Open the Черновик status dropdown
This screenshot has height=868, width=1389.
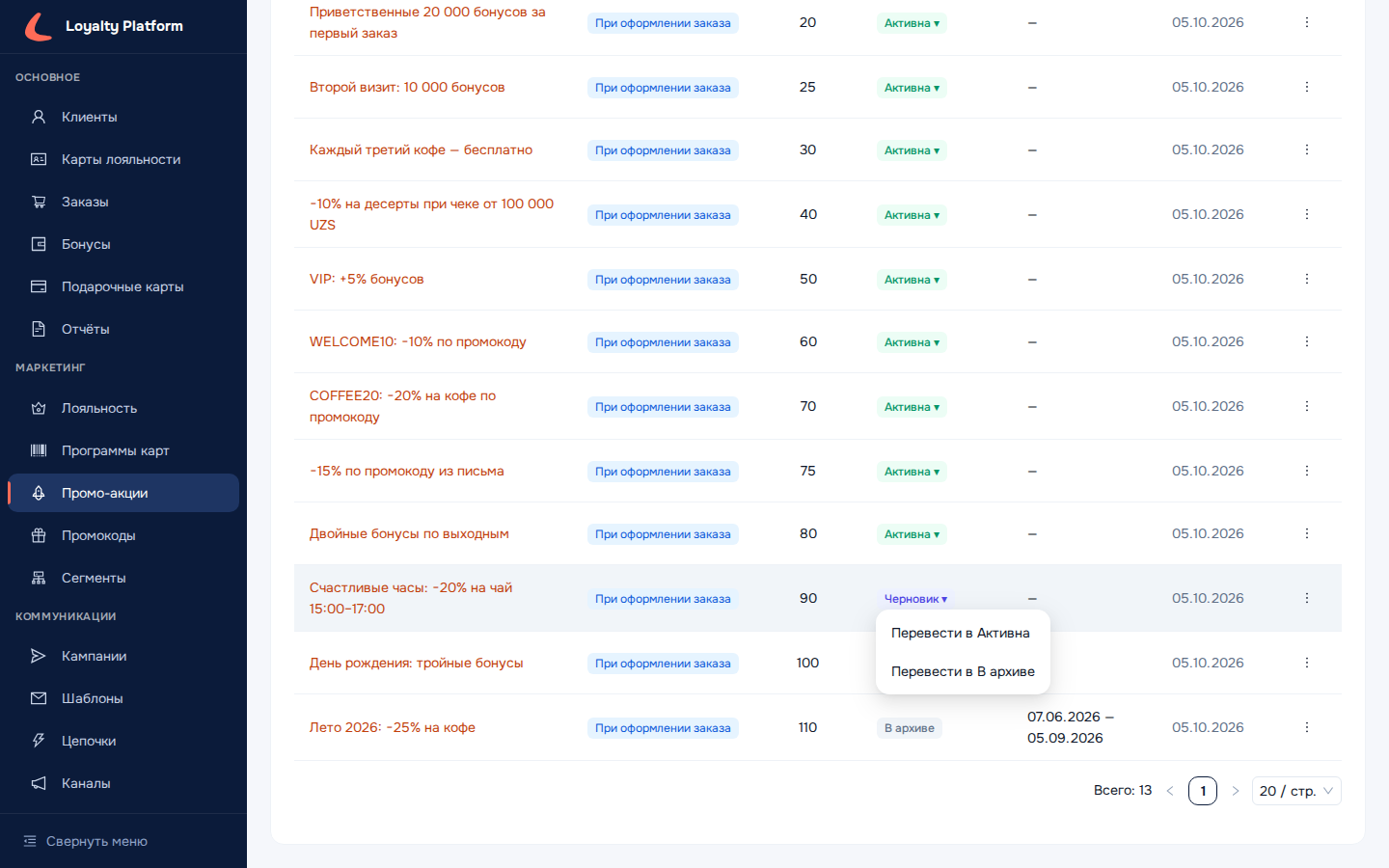(x=915, y=599)
